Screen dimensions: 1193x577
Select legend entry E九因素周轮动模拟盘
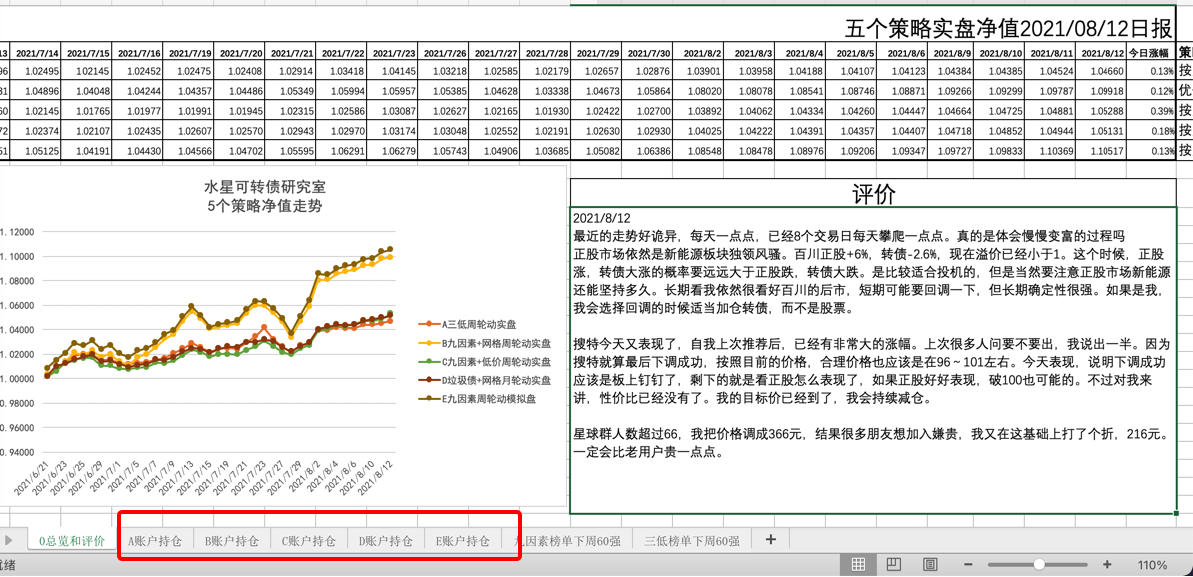tap(488, 399)
